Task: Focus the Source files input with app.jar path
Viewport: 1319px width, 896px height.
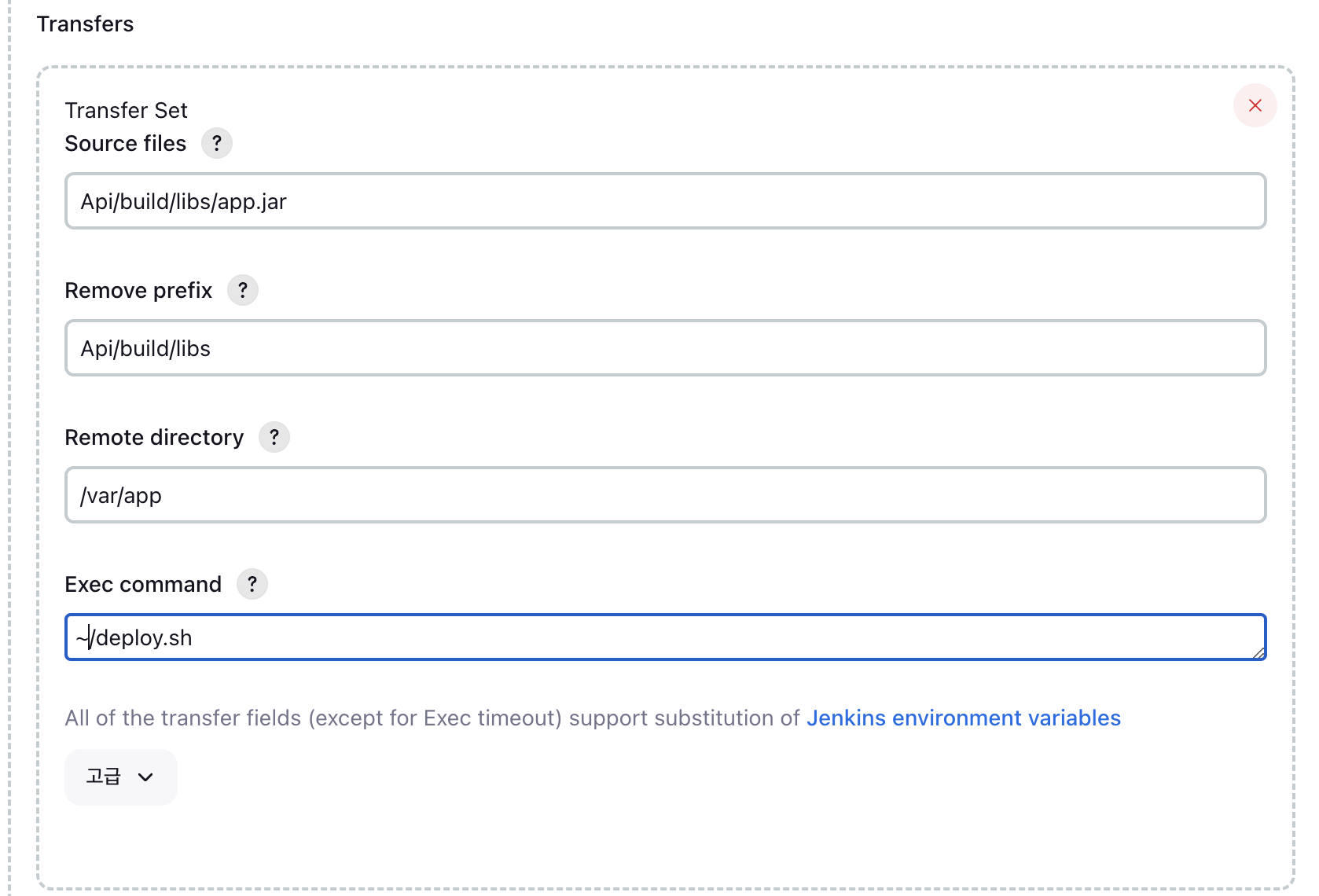Action: coord(666,201)
